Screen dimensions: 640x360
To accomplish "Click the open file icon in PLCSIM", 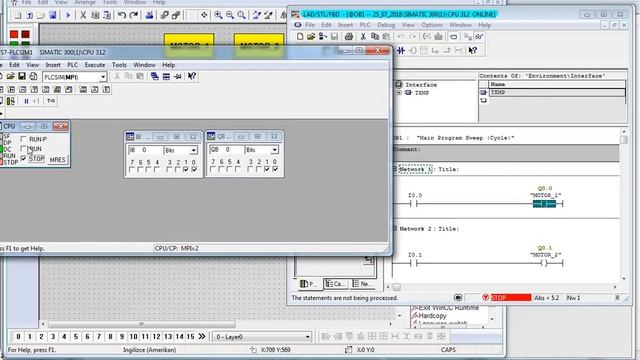I will tap(11, 76).
